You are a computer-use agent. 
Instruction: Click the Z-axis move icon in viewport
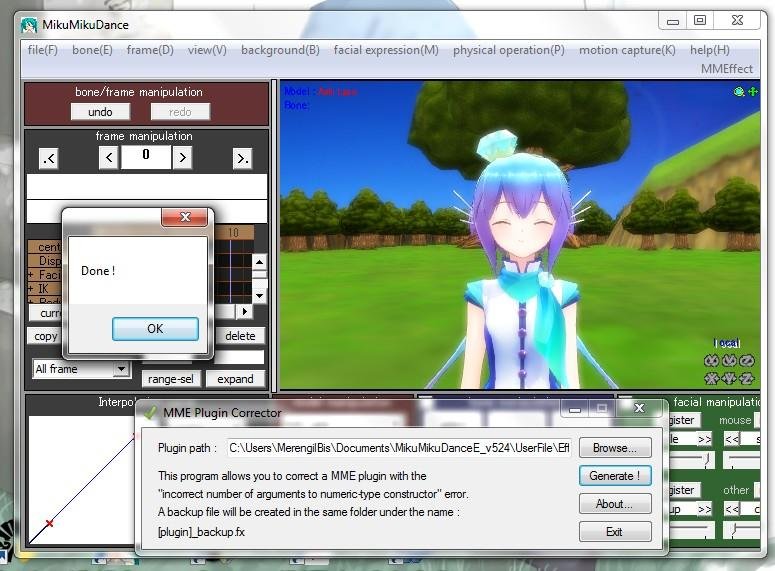[746, 379]
